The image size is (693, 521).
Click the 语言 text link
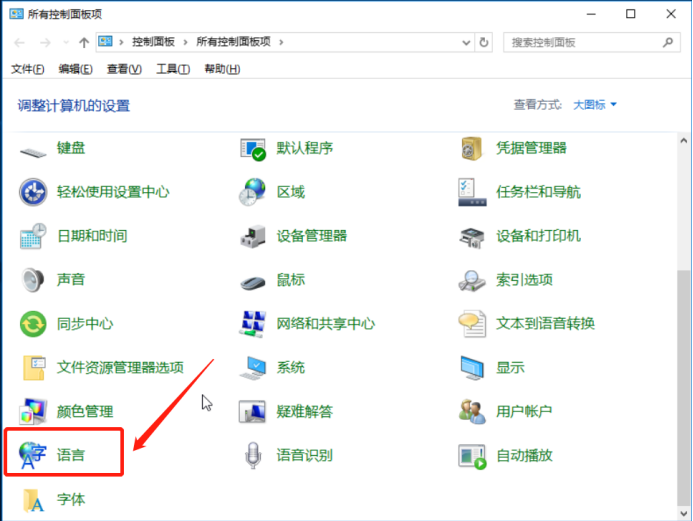71,455
